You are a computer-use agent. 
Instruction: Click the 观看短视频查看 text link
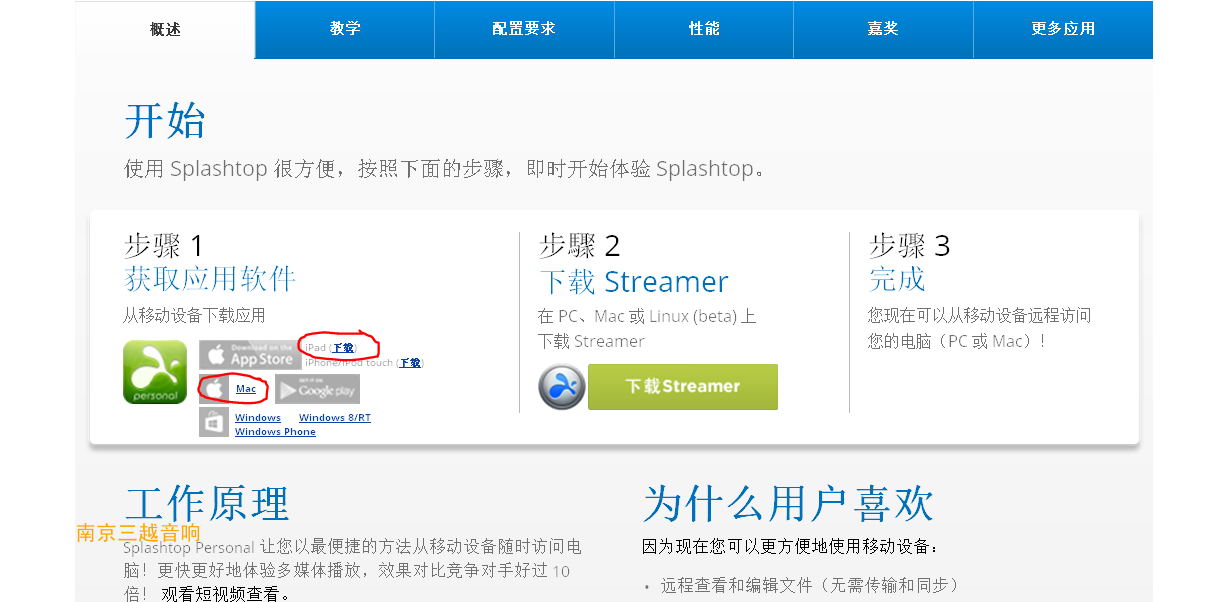click(x=225, y=595)
